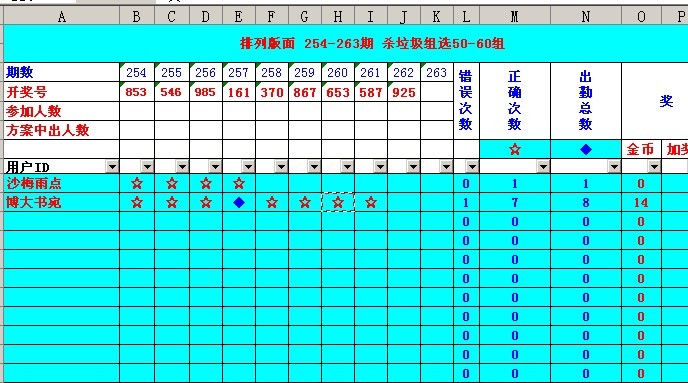Select column A header
Screen dimensions: 688x383
tap(61, 17)
